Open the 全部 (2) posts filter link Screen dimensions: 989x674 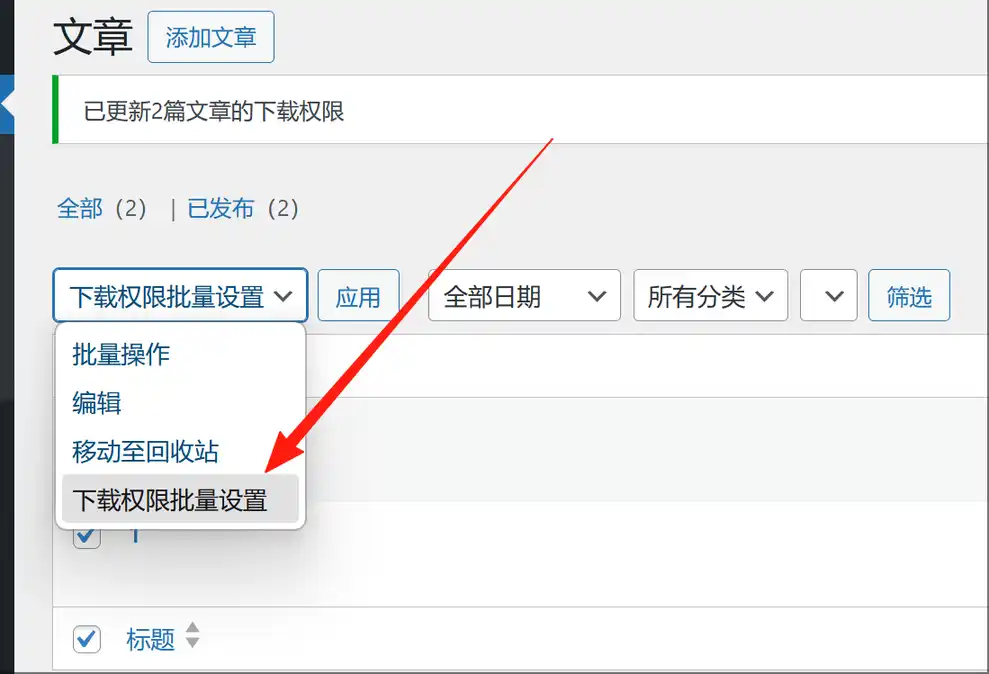coord(102,209)
